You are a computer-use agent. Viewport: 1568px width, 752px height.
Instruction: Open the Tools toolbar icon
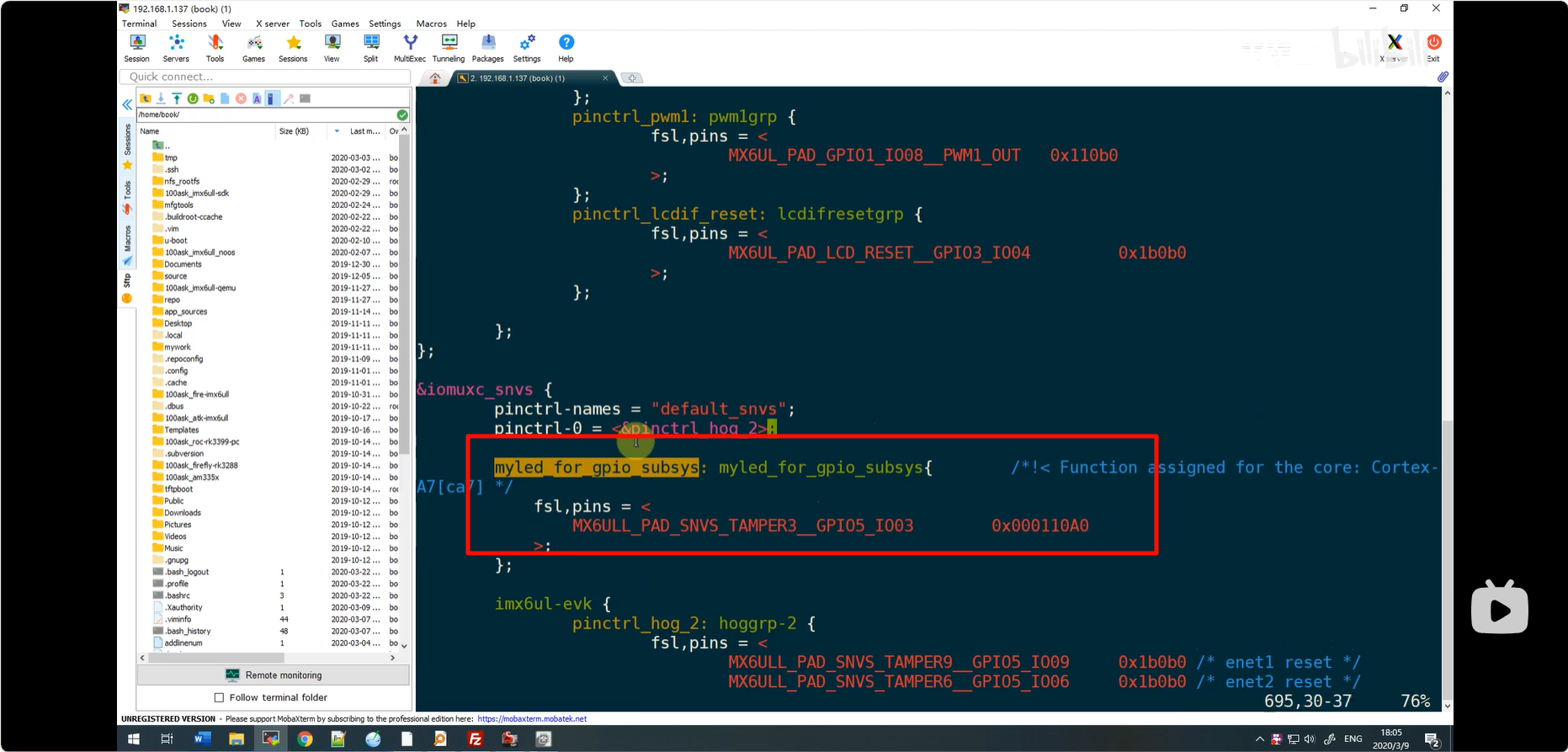[215, 48]
